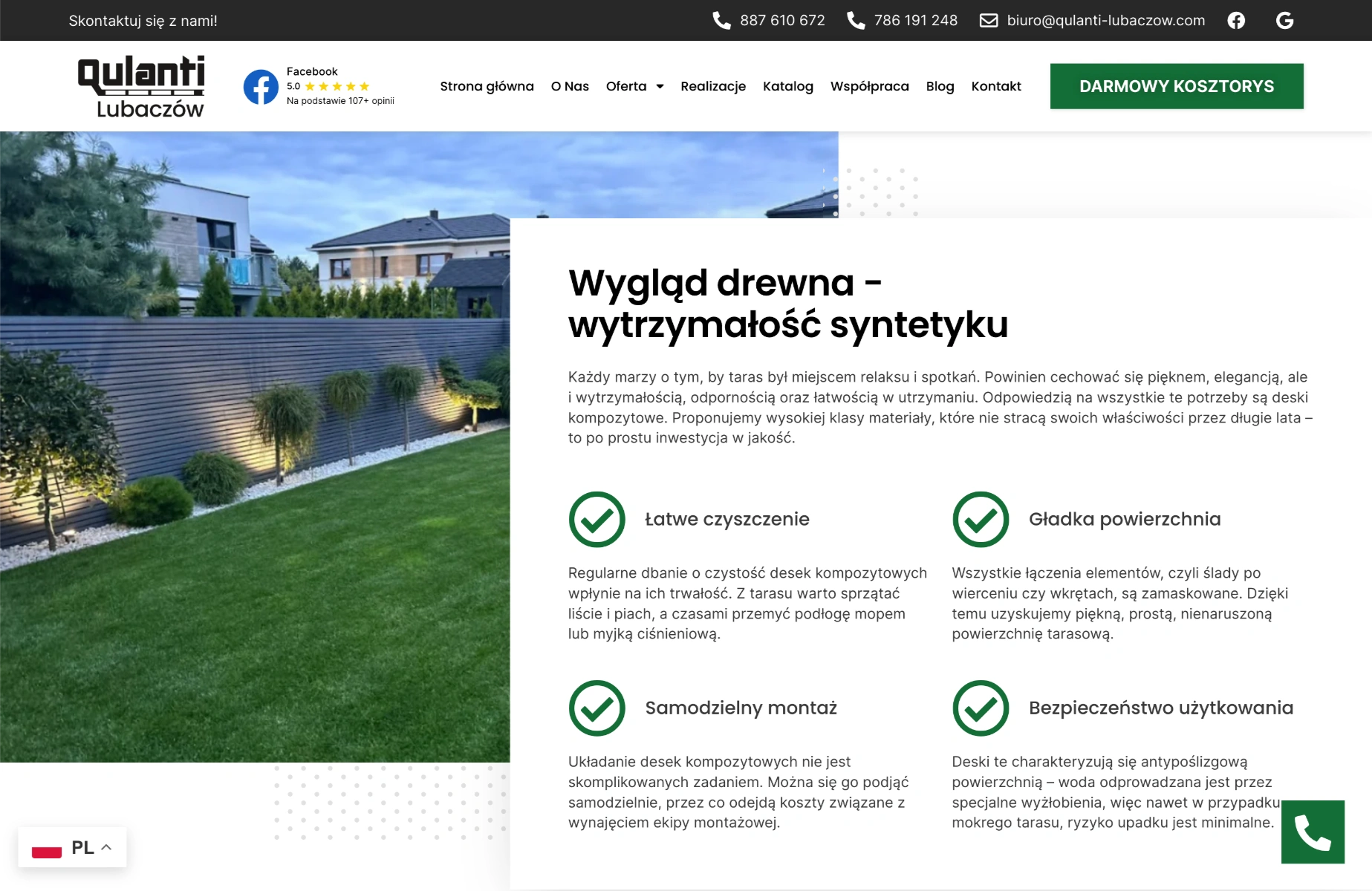Viewport: 1372px width, 891px height.
Task: Click the checkmark beside Bezpieczeństwo użytkowania
Action: click(x=981, y=708)
